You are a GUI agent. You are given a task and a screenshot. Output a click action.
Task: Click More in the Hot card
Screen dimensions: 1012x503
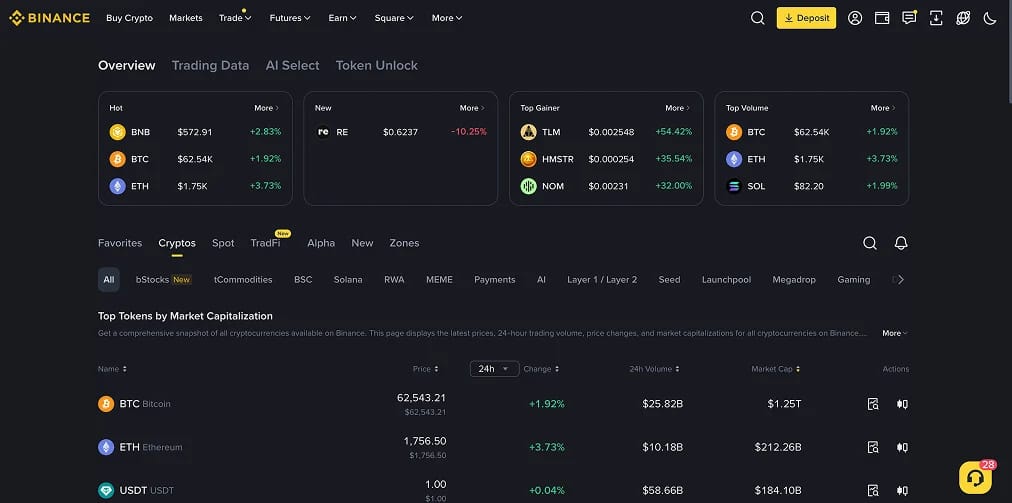click(267, 108)
